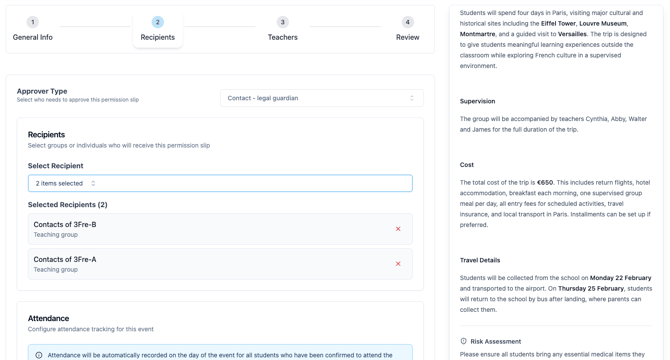The height and width of the screenshot is (360, 670).
Task: Open the Approver Type dropdown
Action: pos(322,98)
